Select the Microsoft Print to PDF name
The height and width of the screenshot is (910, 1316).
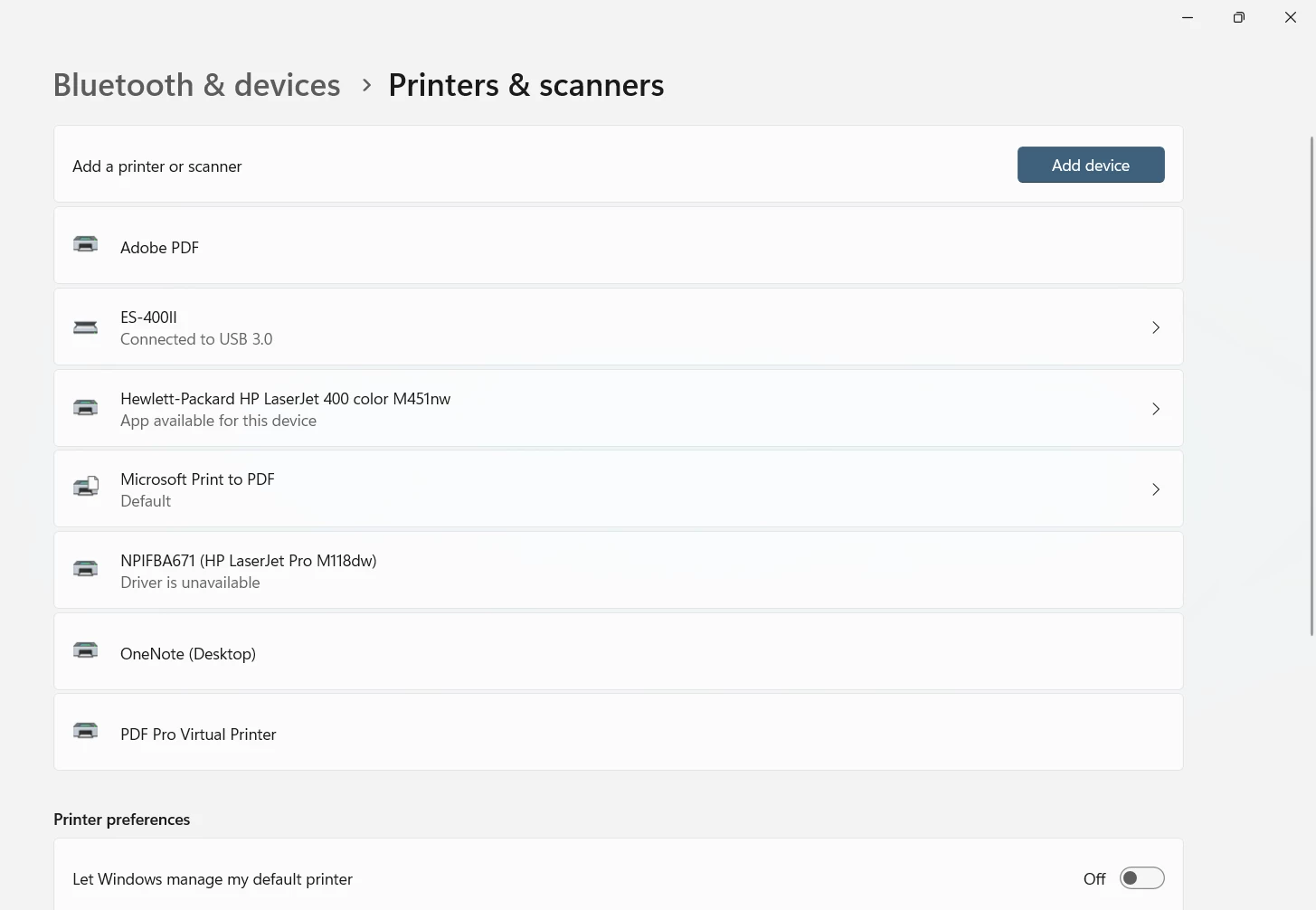197,479
